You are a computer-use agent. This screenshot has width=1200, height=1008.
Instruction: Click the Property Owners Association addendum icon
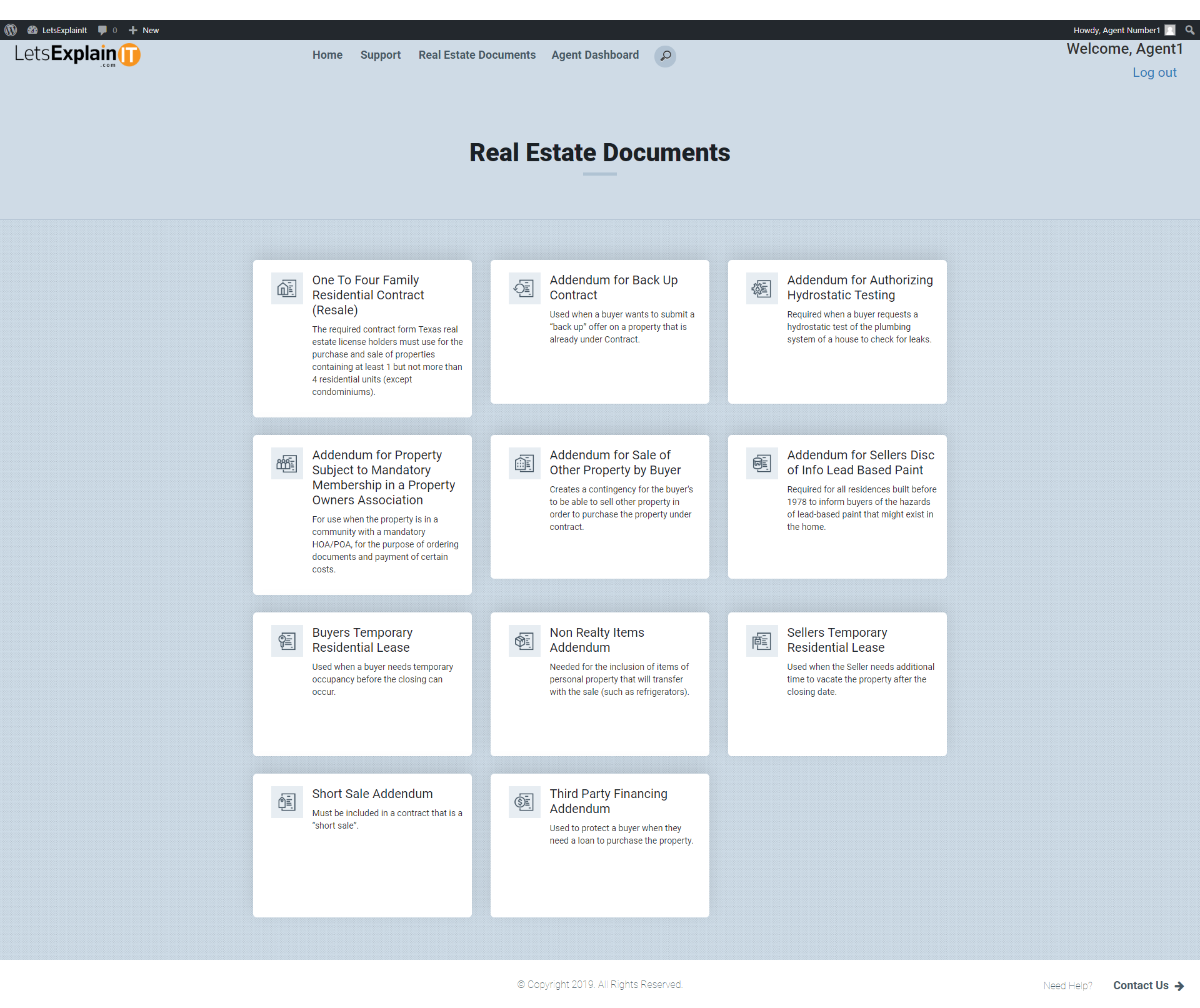tap(287, 464)
